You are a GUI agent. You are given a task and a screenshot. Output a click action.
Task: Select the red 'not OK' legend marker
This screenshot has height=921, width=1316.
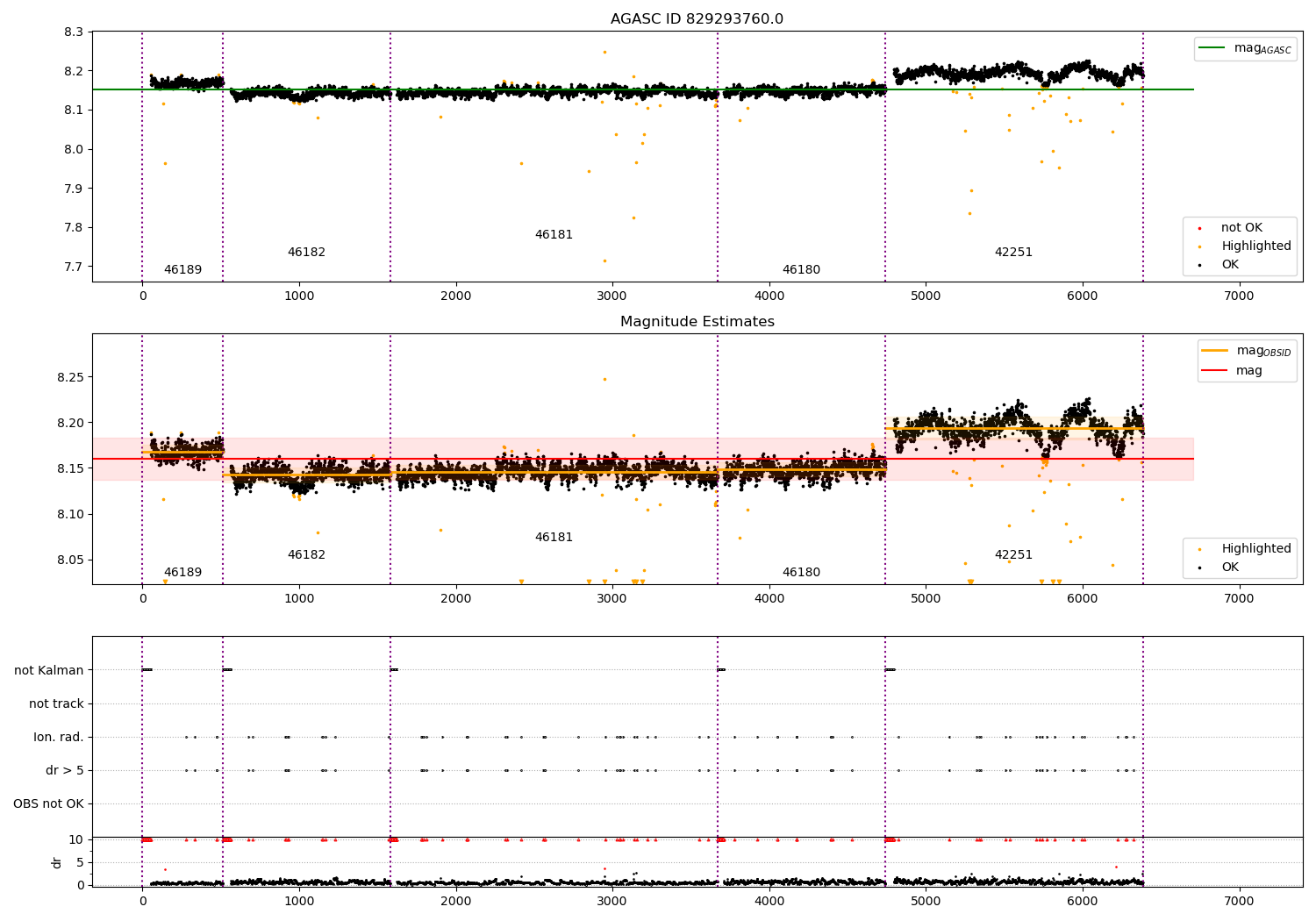[1200, 228]
